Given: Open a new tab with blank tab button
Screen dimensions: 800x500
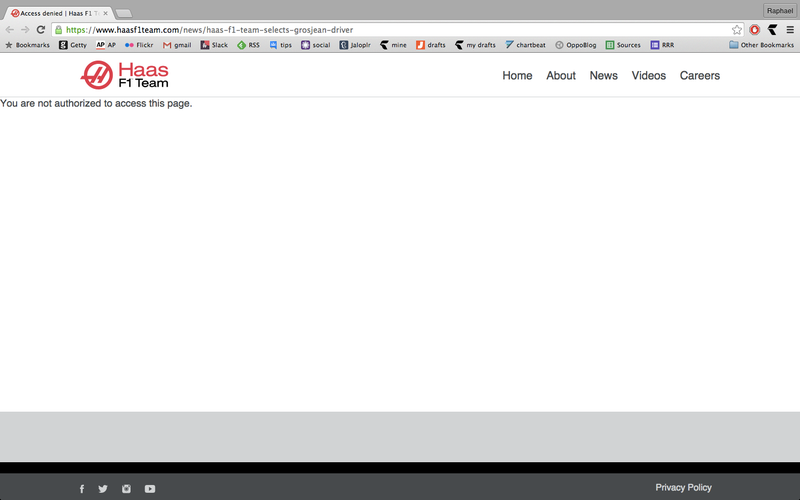Looking at the screenshot, I should (123, 13).
